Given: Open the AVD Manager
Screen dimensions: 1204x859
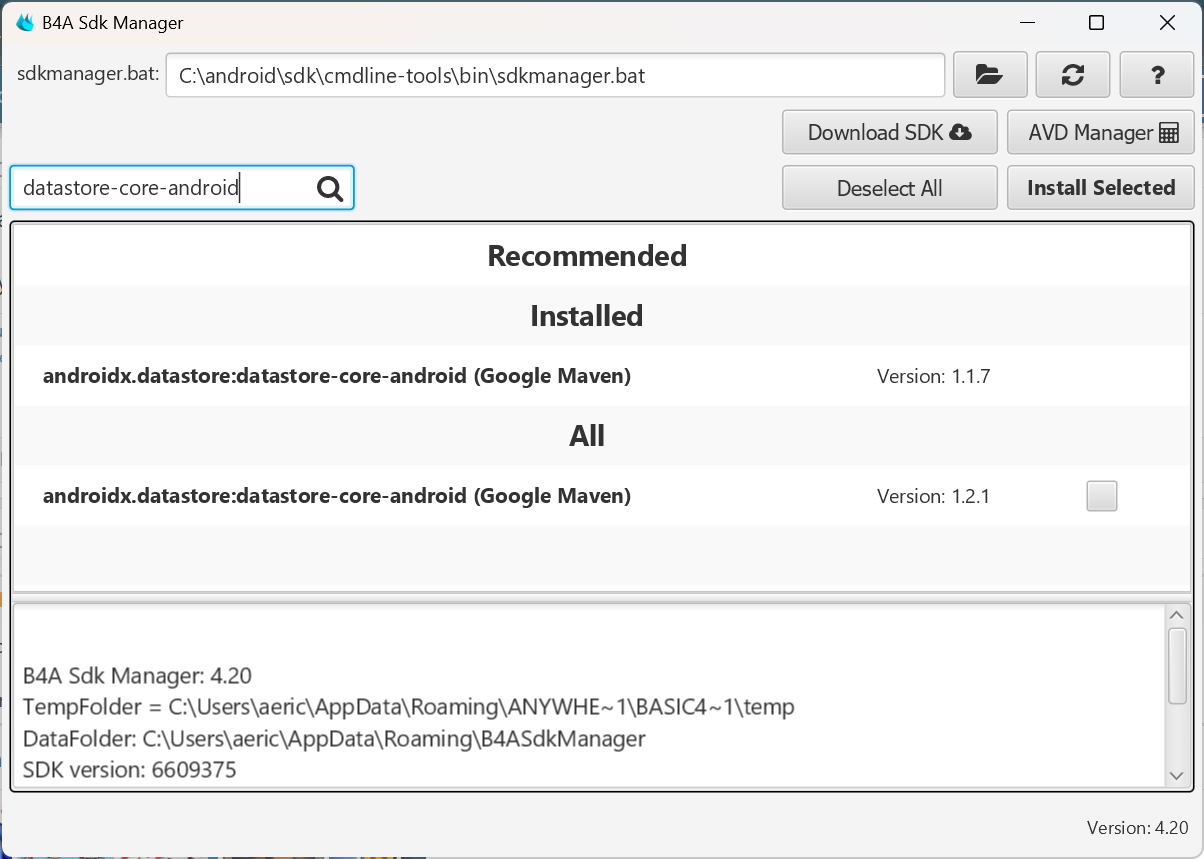Looking at the screenshot, I should coord(1101,133).
